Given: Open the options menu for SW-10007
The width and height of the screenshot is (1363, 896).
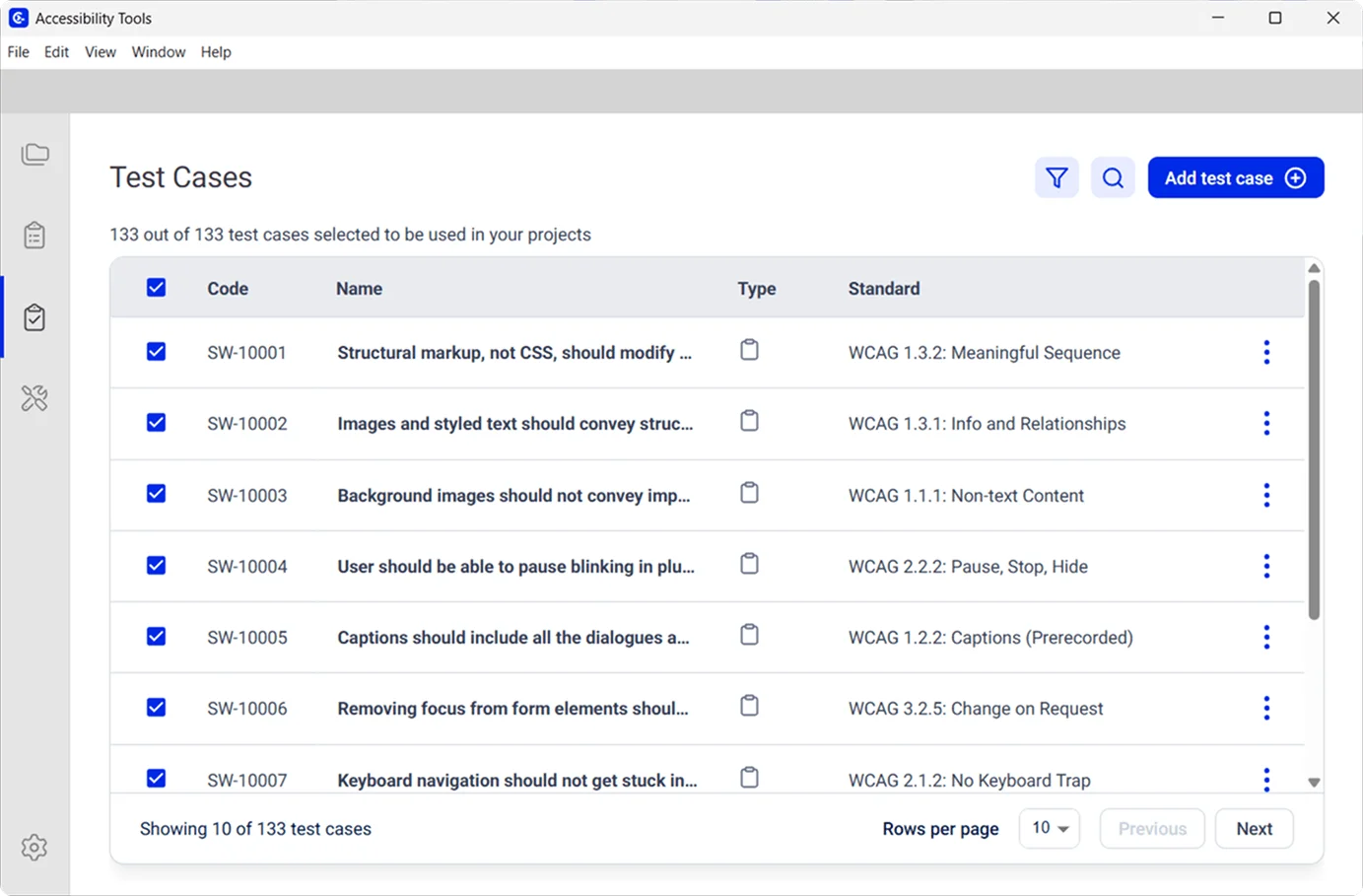Looking at the screenshot, I should (1266, 779).
